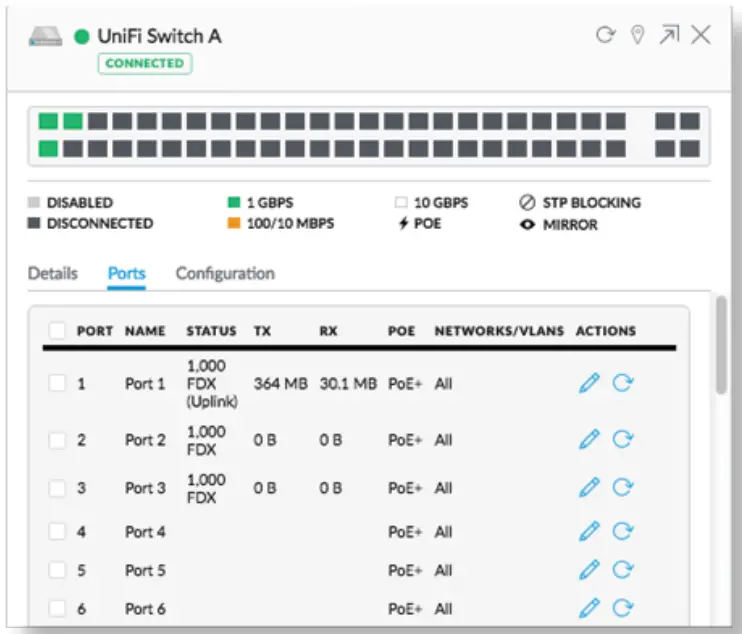Check the checkbox for Port 2

[57, 440]
